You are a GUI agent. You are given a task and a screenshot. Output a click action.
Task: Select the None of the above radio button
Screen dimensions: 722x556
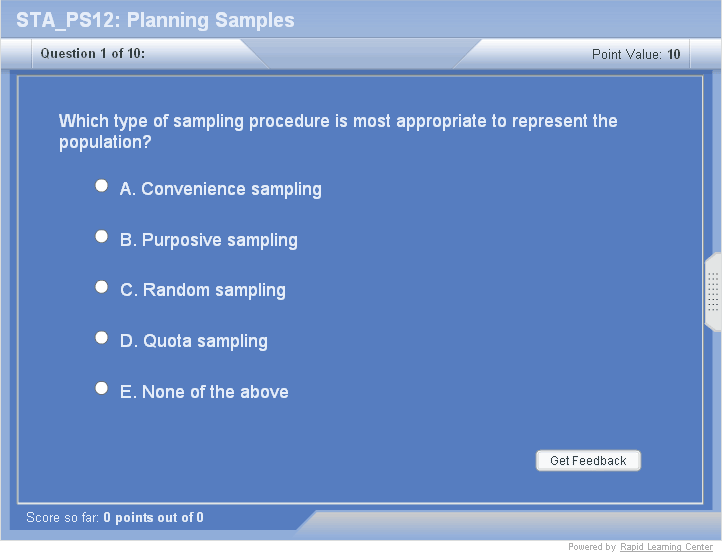(x=101, y=388)
